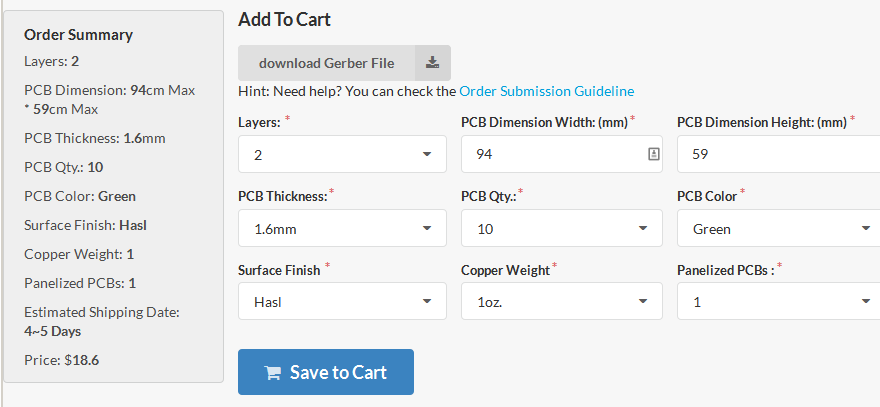Click the PCB Dimension Height input field
Viewport: 880px width, 407px height.
[x=775, y=154]
